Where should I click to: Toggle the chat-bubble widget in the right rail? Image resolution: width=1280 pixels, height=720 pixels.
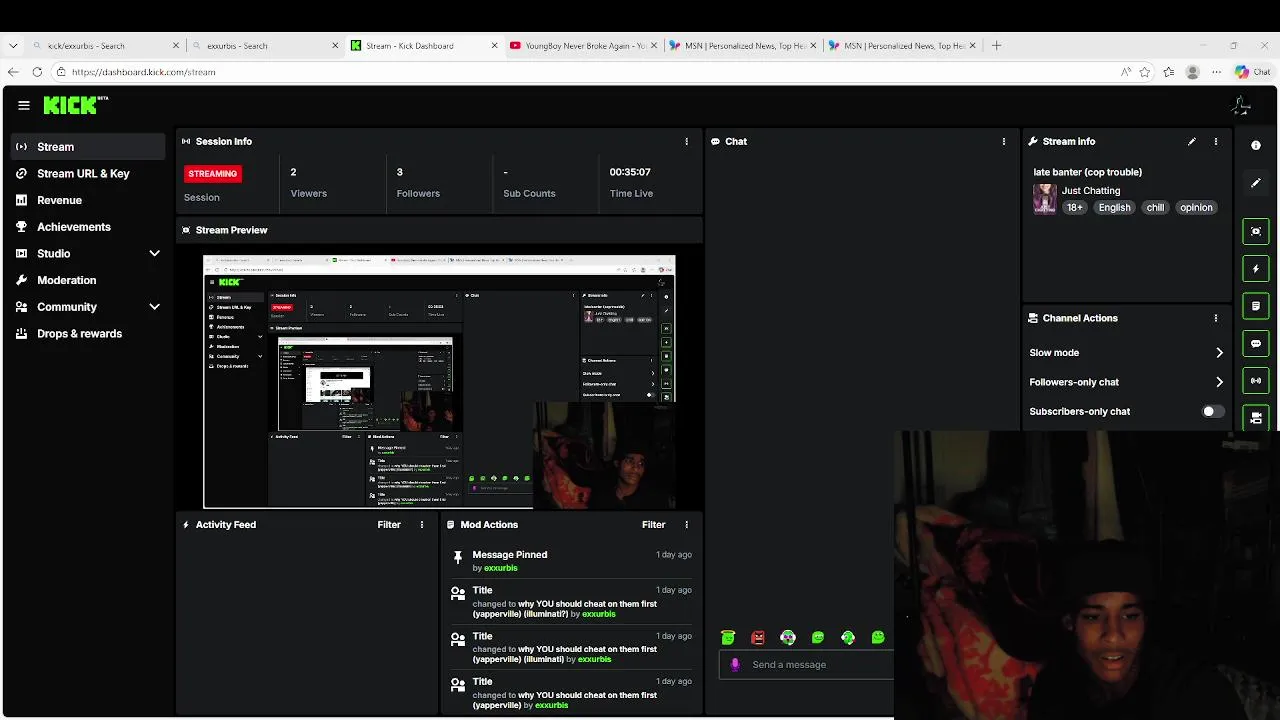tap(1256, 343)
